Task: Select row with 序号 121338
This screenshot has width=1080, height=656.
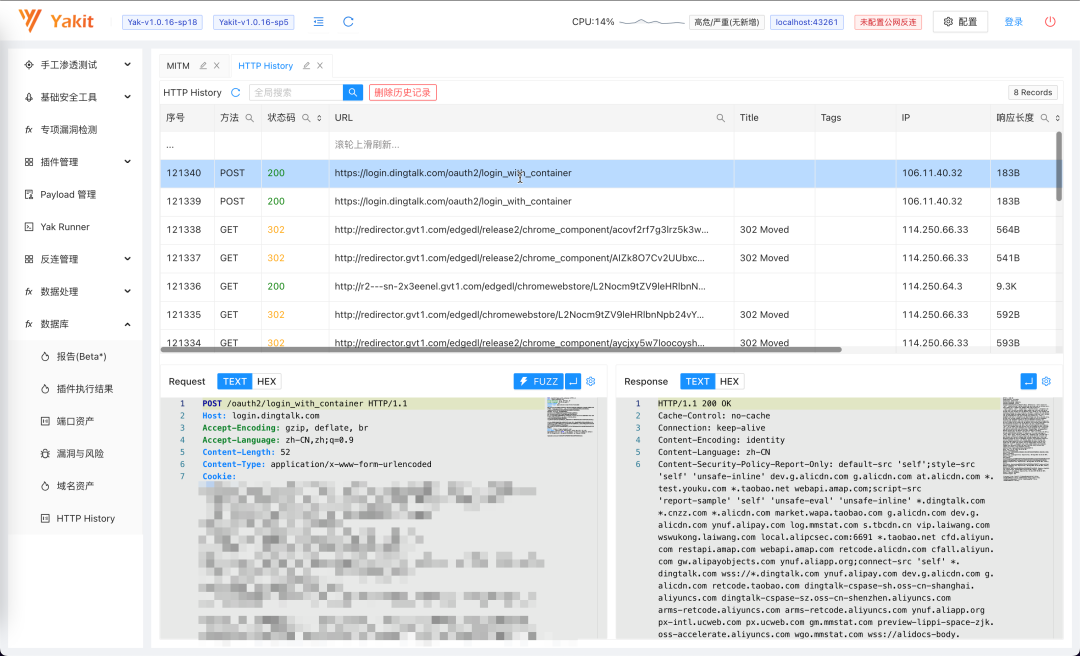Action: [609, 229]
